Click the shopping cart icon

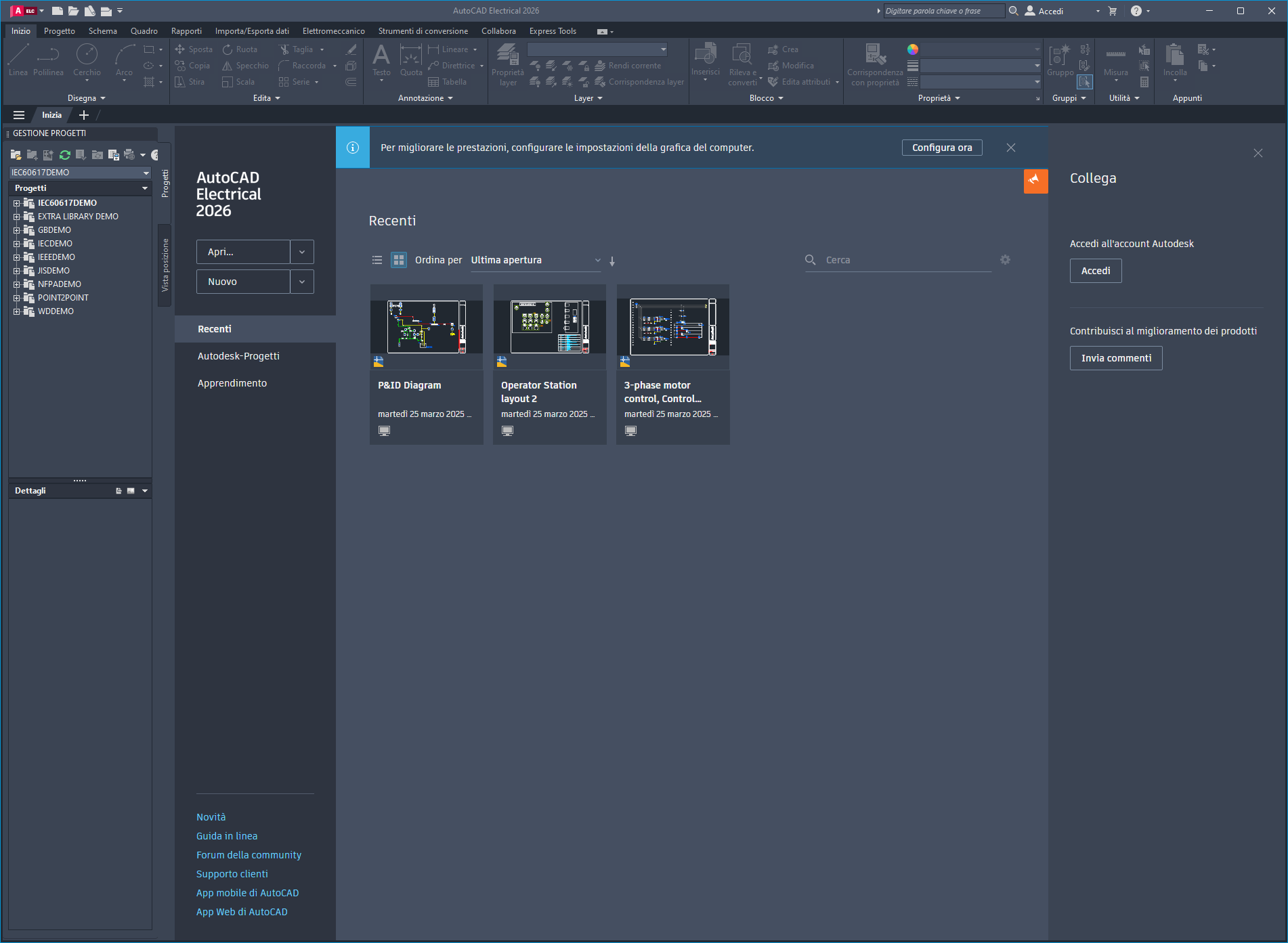pyautogui.click(x=1112, y=11)
